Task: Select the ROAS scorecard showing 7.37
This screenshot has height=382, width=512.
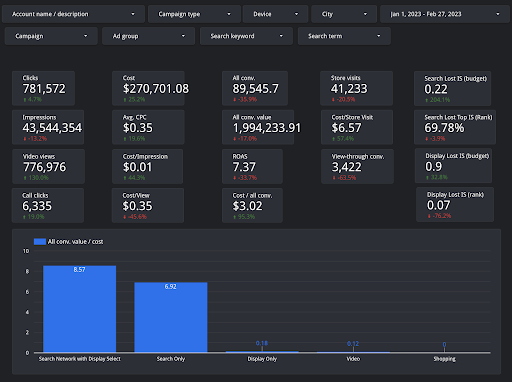Action: pos(252,166)
